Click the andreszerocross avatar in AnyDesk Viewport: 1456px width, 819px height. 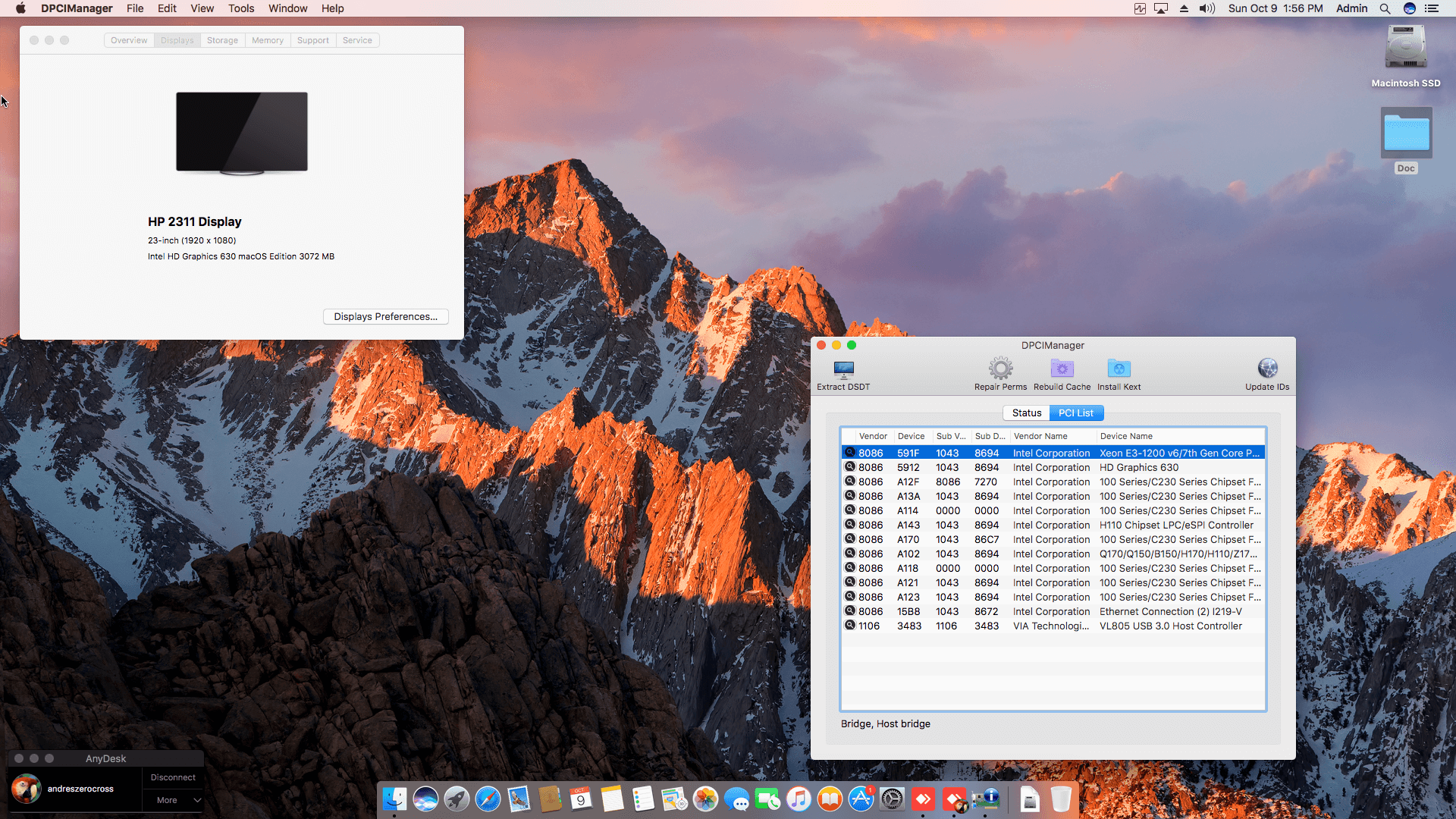tap(27, 789)
